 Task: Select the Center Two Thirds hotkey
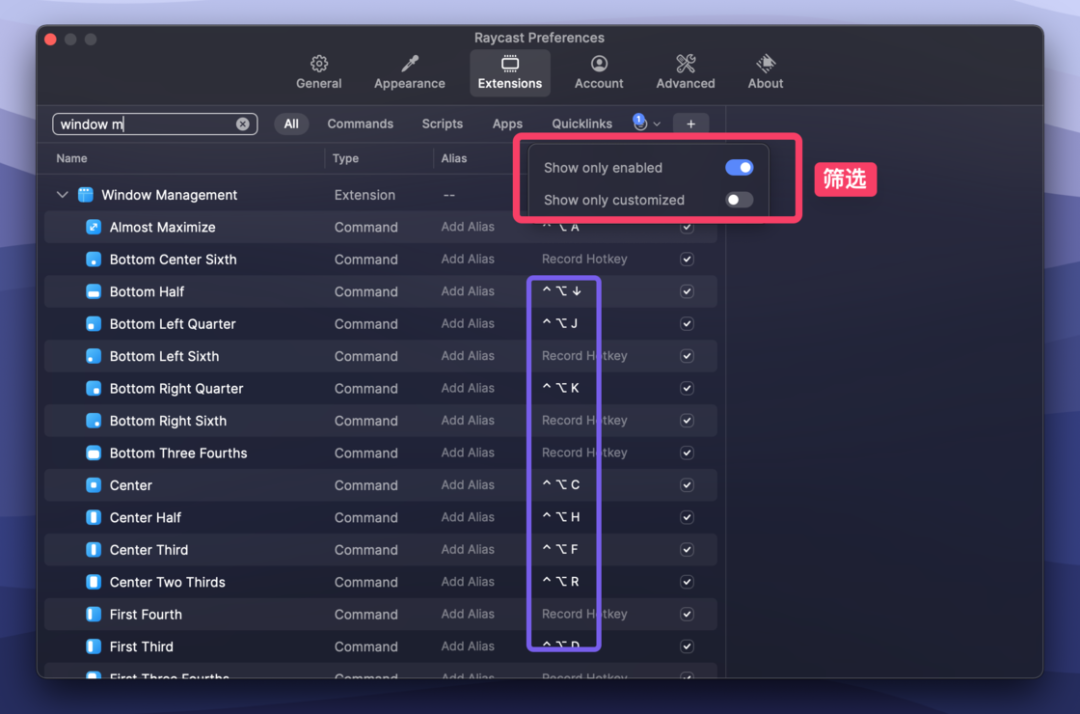pos(561,582)
